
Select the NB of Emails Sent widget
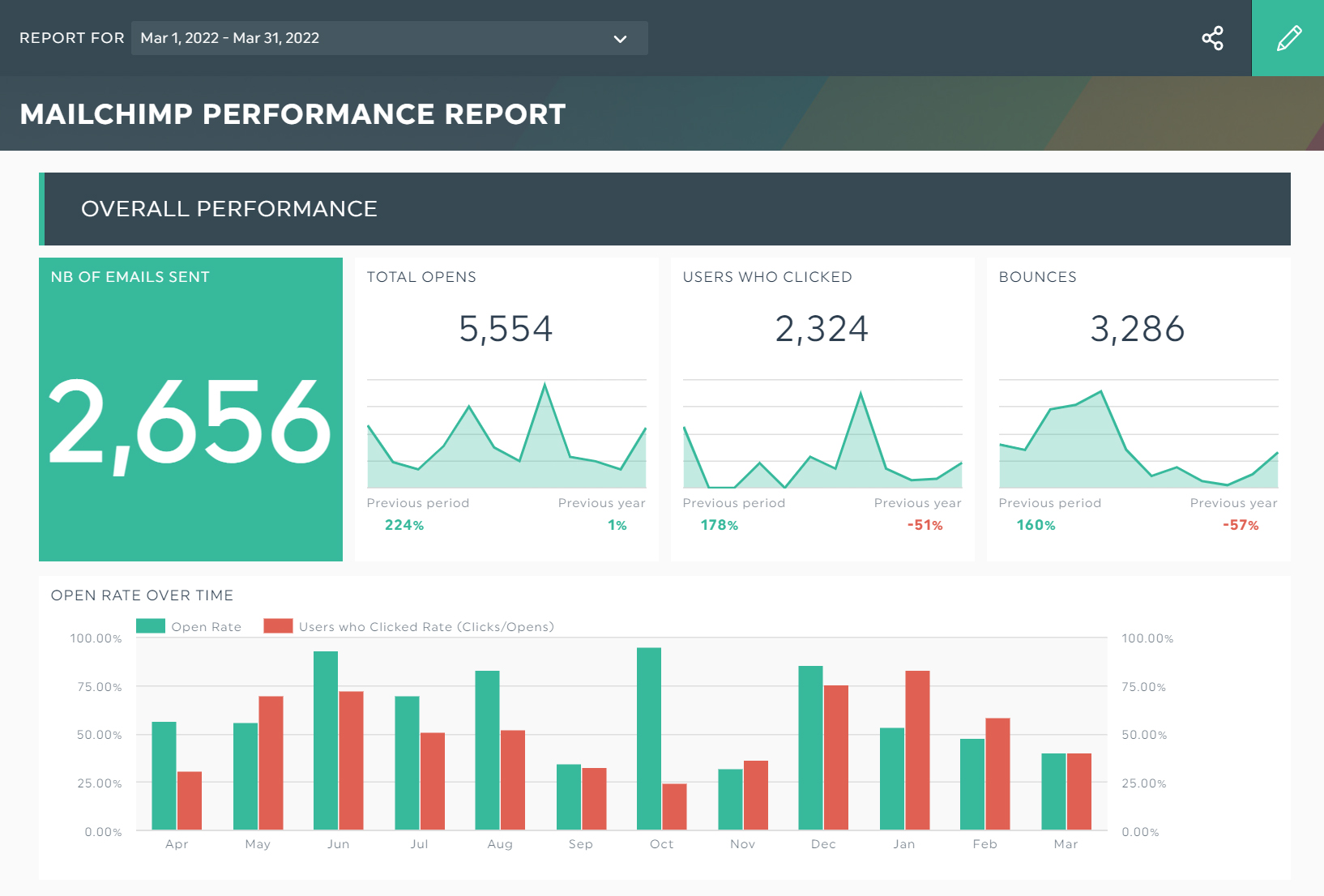[x=190, y=409]
